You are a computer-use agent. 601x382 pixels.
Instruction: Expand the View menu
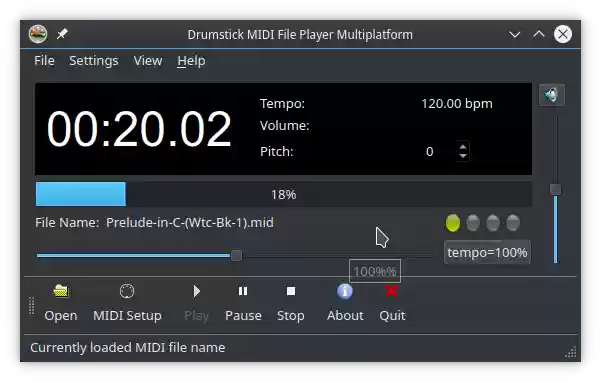(148, 61)
